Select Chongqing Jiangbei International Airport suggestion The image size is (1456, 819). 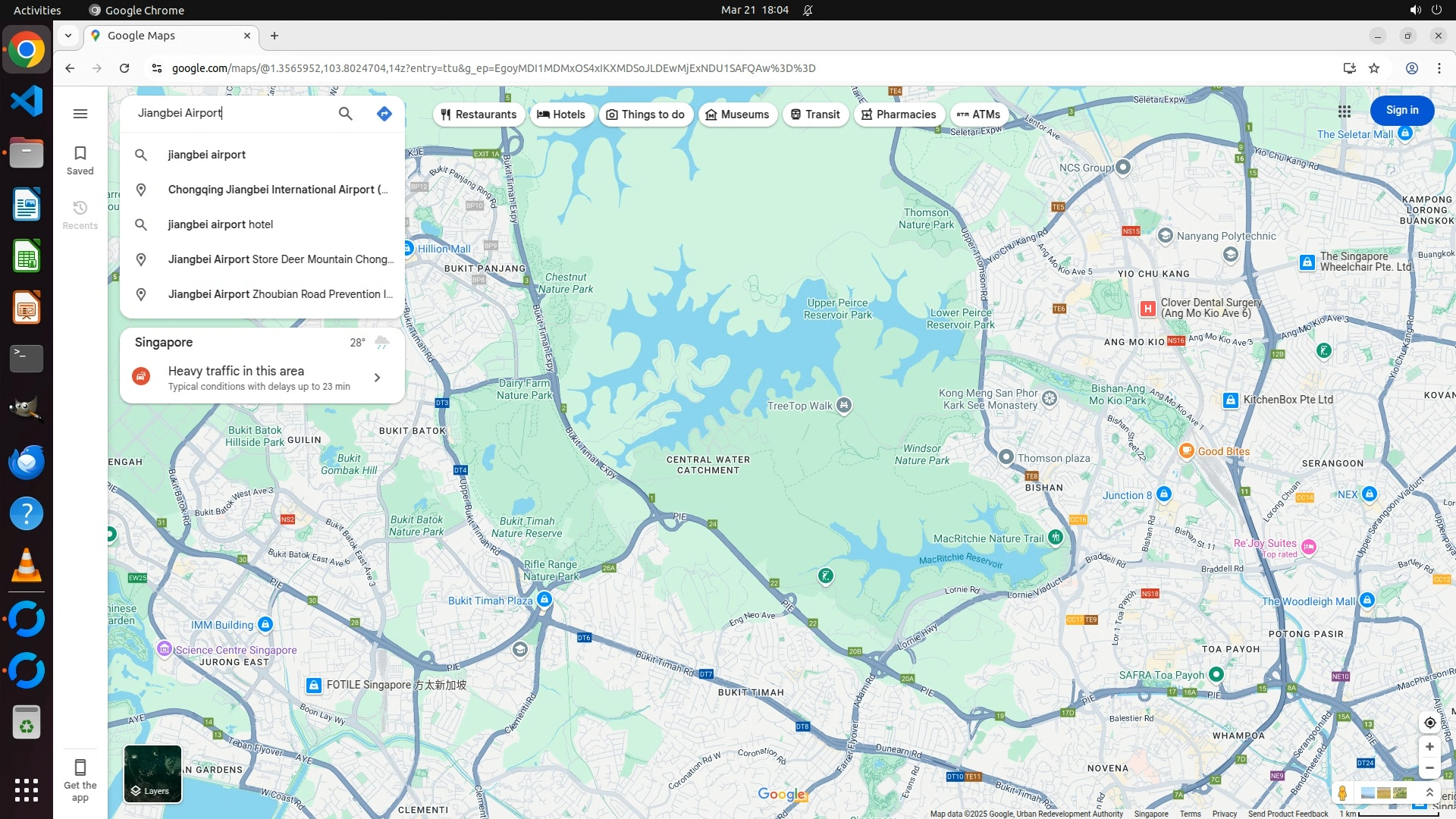pyautogui.click(x=278, y=190)
